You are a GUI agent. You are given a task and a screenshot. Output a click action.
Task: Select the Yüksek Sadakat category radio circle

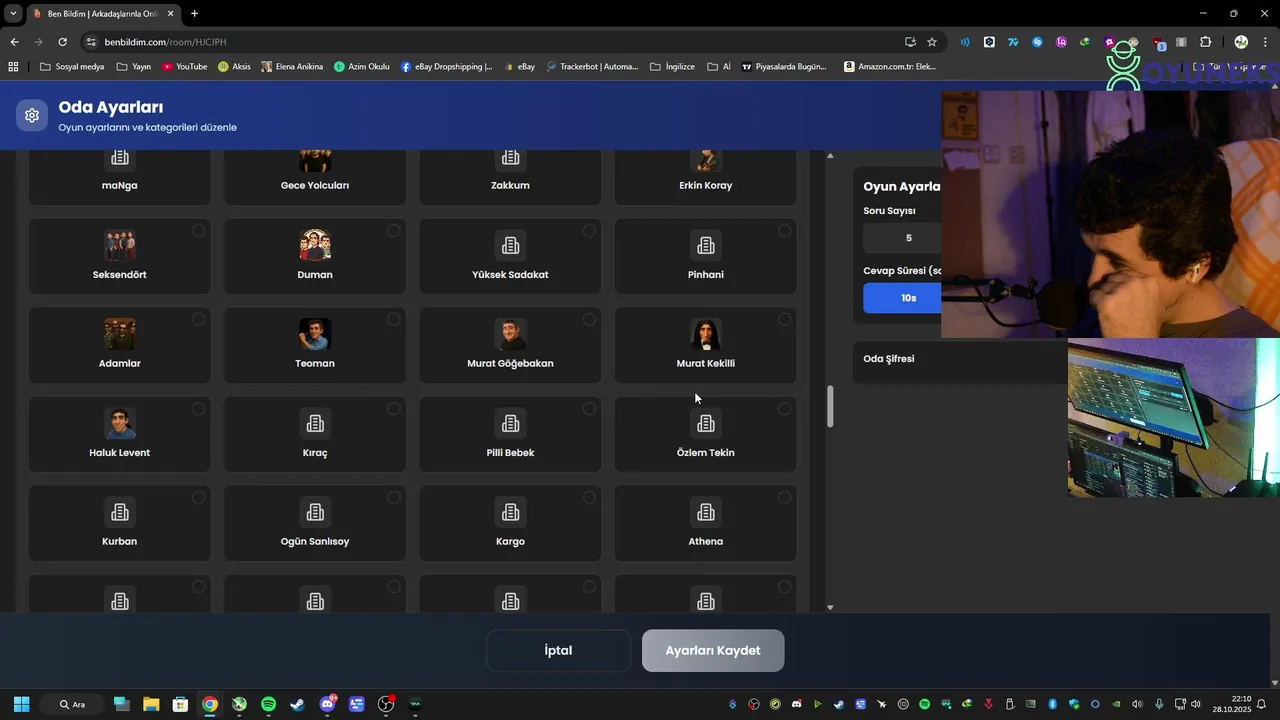(x=589, y=231)
